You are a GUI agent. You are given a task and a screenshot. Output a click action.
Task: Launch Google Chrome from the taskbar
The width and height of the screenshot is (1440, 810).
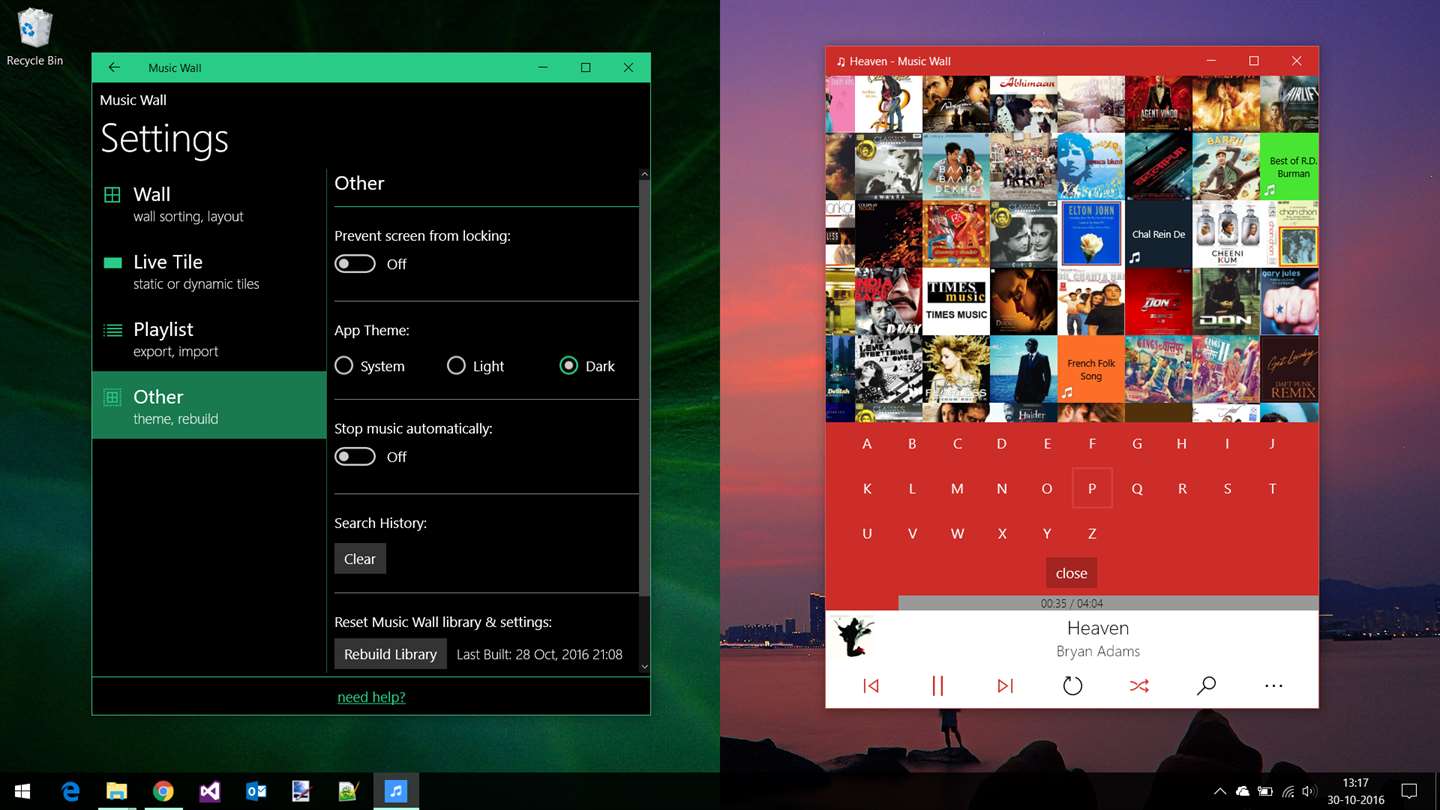pyautogui.click(x=163, y=792)
